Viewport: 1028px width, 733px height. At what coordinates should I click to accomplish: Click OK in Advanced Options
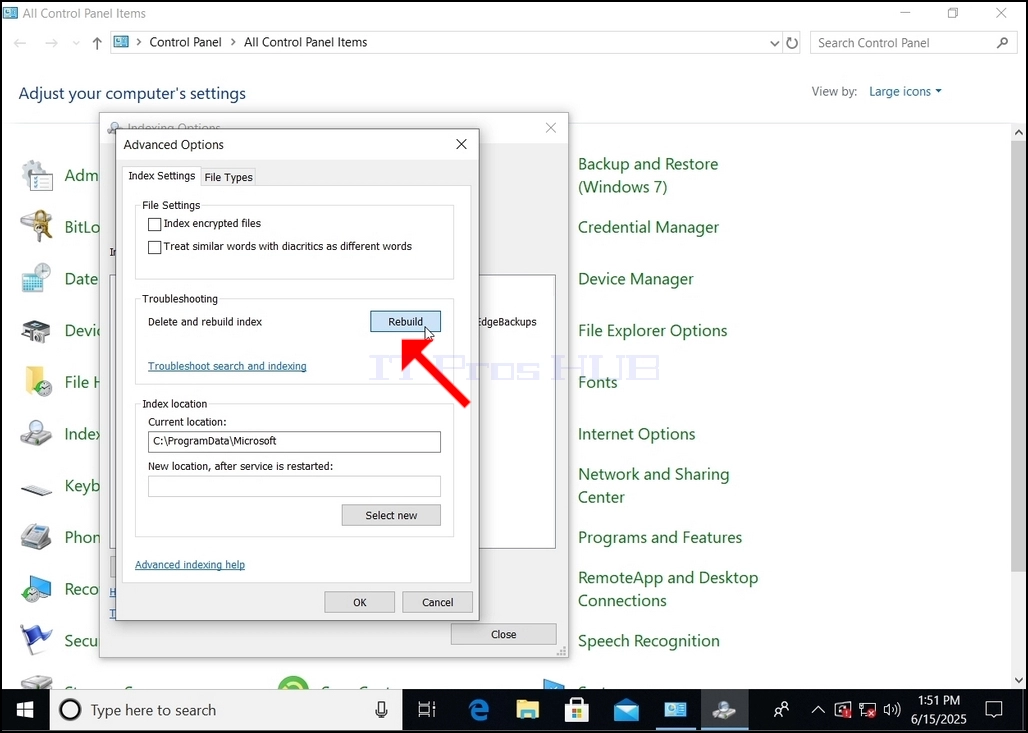pos(359,602)
